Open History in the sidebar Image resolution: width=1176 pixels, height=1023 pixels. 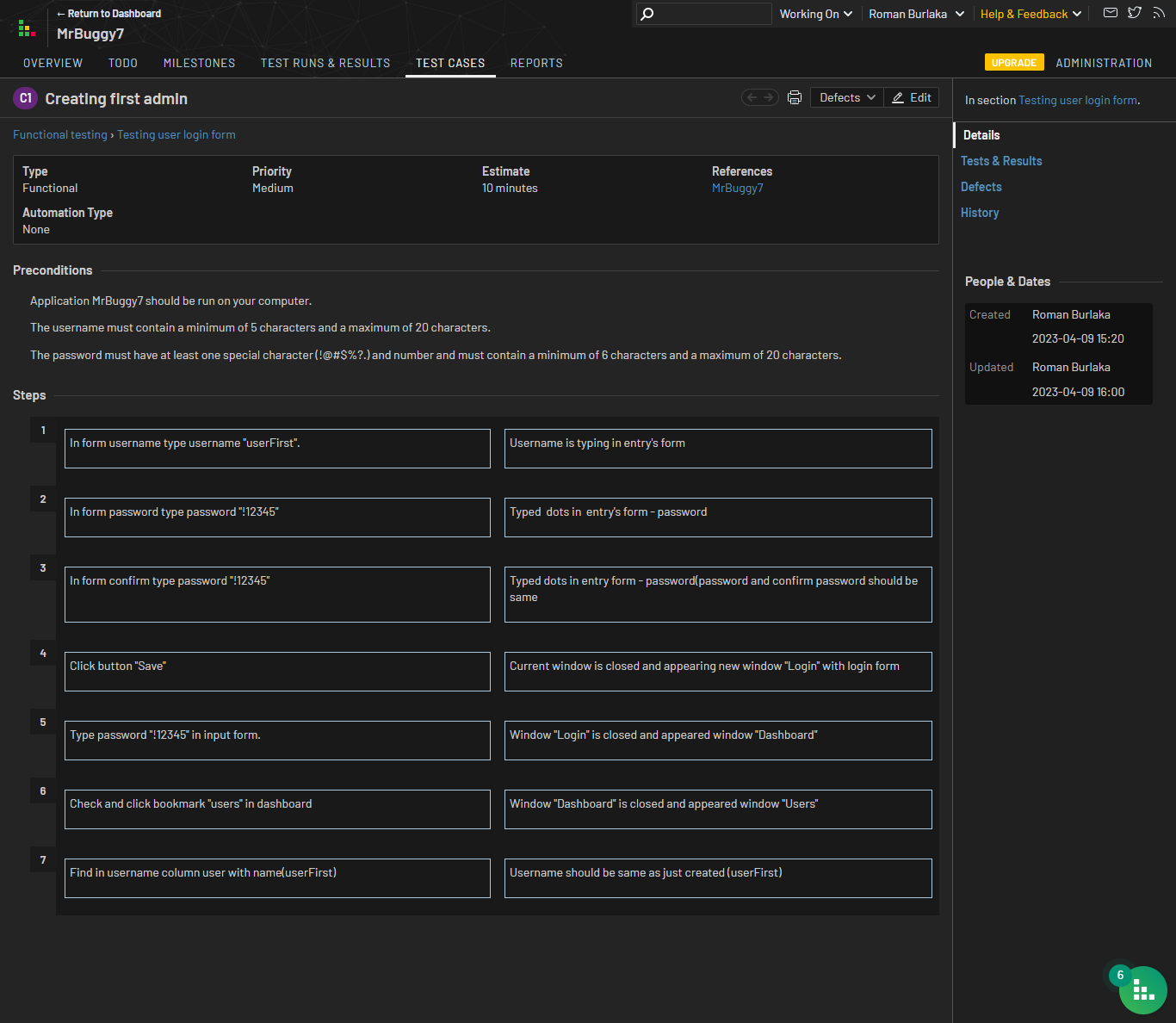pos(980,213)
